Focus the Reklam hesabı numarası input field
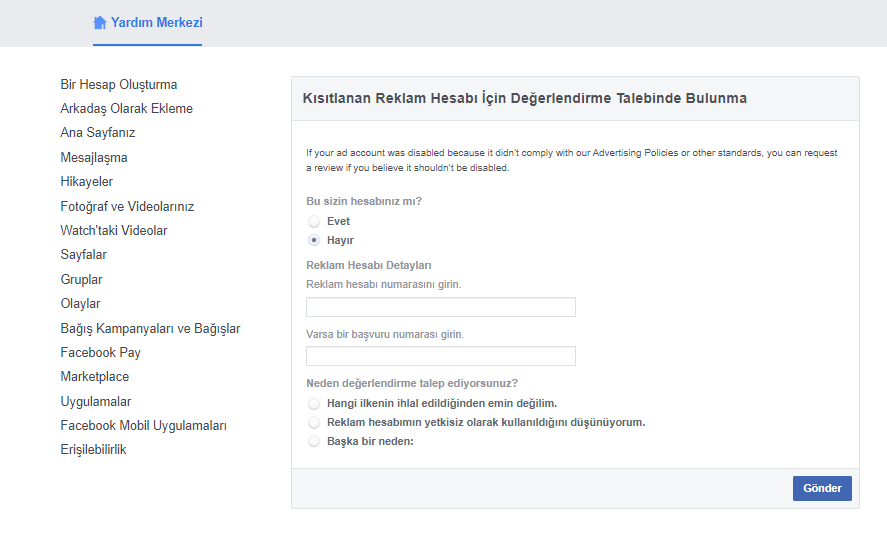This screenshot has width=887, height=550. [440, 307]
